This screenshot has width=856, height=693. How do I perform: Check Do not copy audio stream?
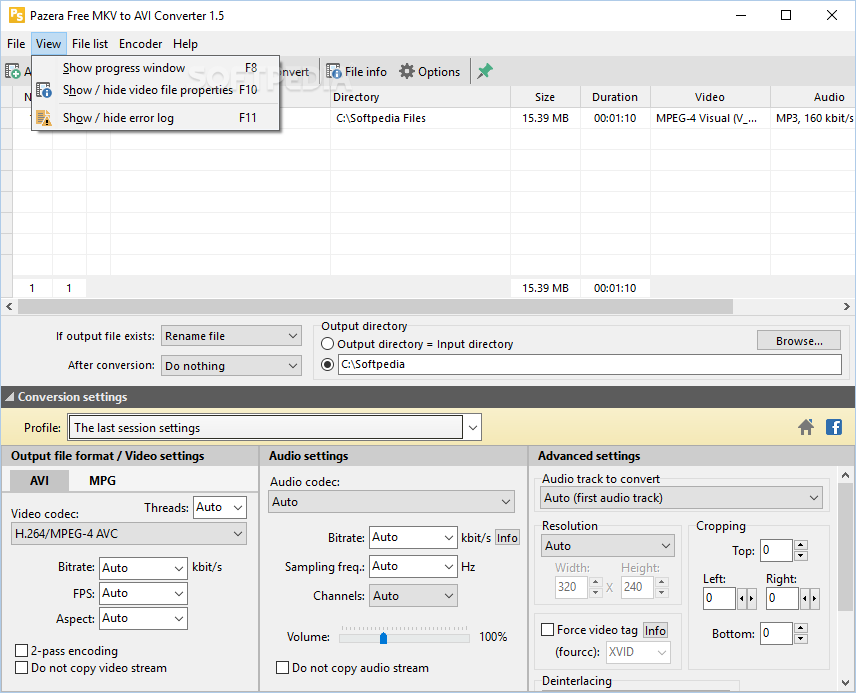282,667
